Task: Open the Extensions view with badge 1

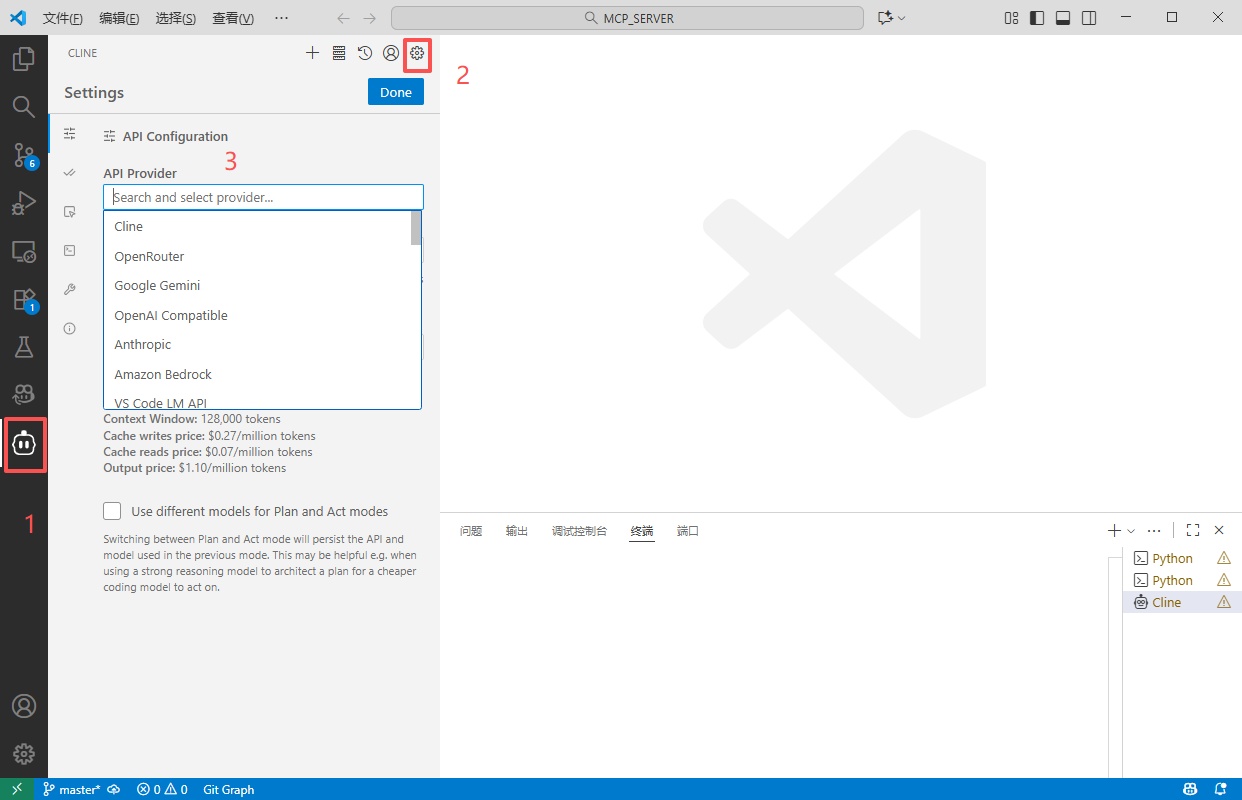Action: 24,299
